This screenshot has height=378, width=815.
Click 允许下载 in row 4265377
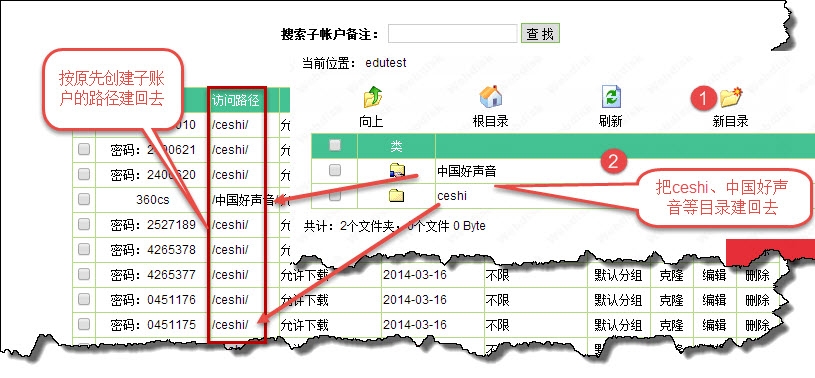click(x=305, y=275)
